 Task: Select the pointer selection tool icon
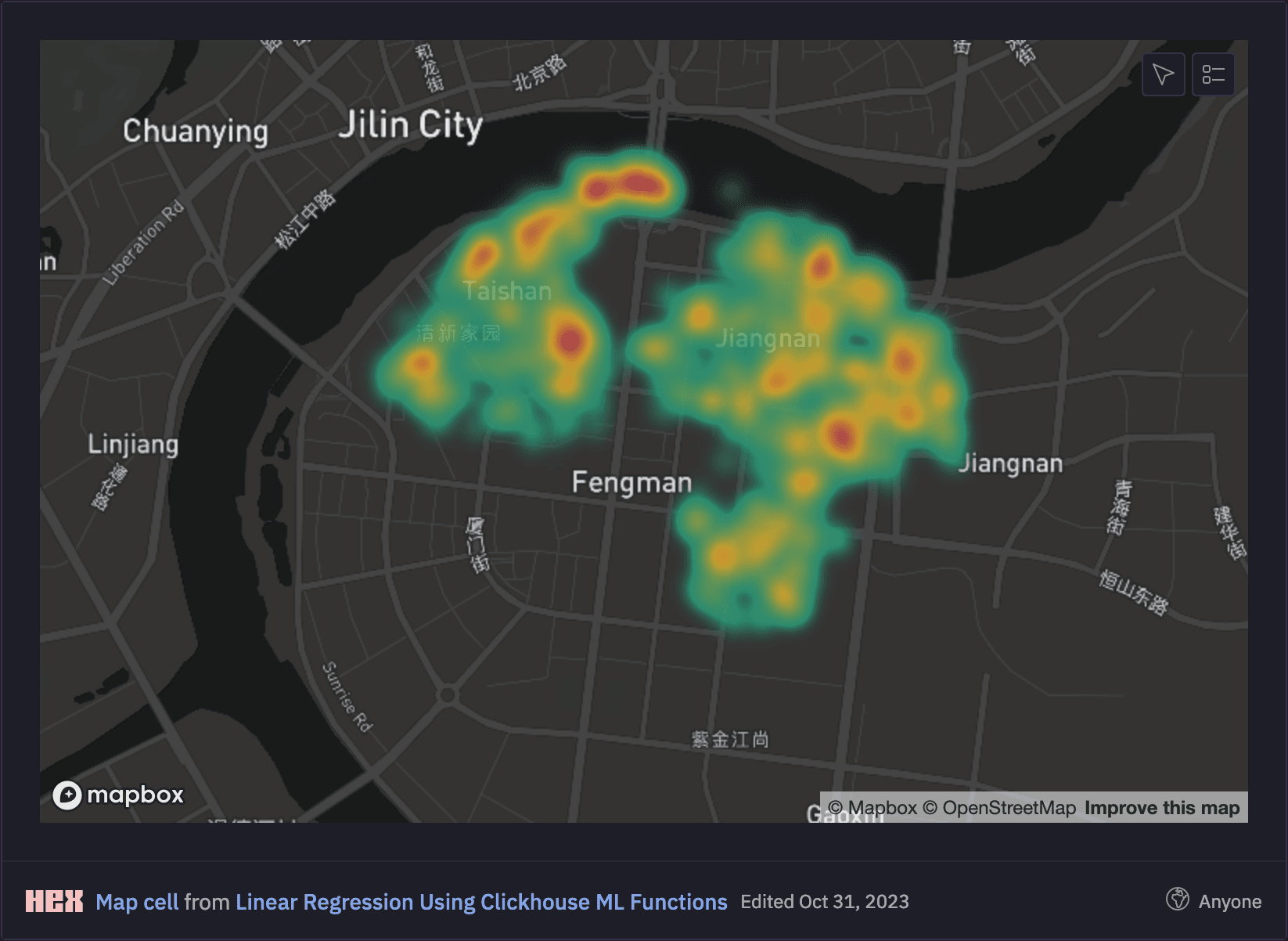[x=1163, y=75]
